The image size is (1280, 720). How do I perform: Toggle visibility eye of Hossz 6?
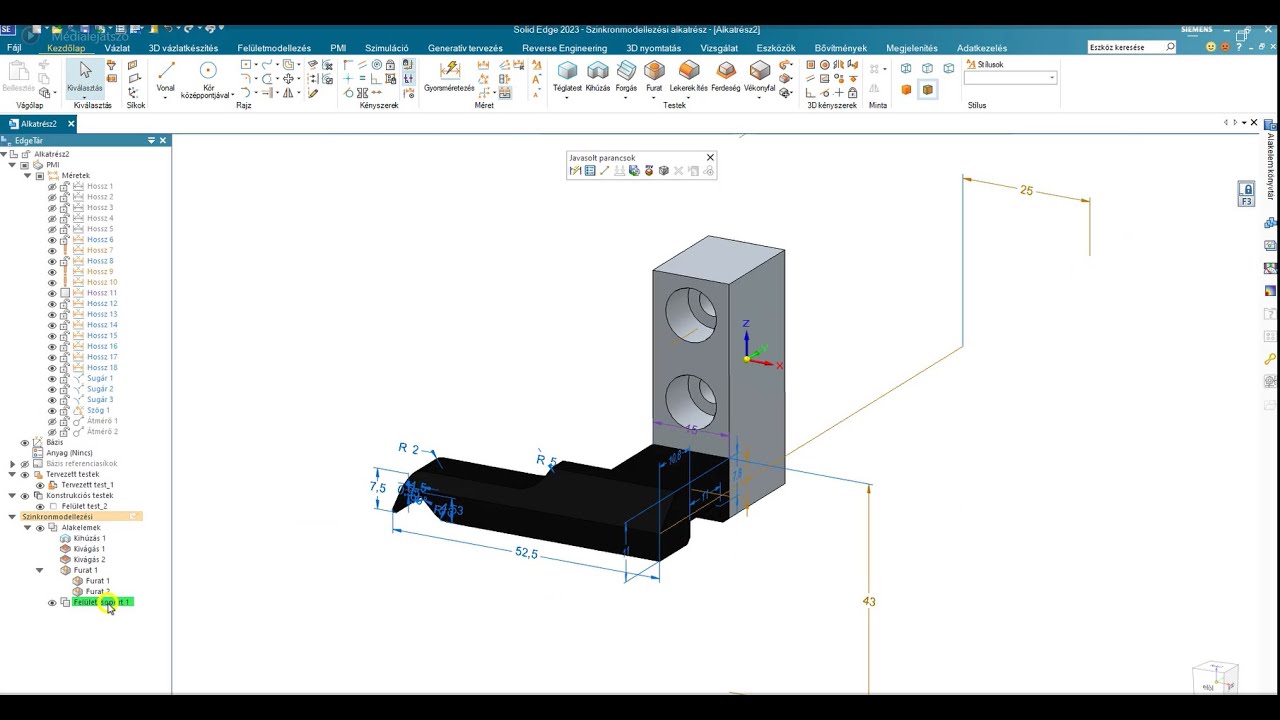pos(52,240)
